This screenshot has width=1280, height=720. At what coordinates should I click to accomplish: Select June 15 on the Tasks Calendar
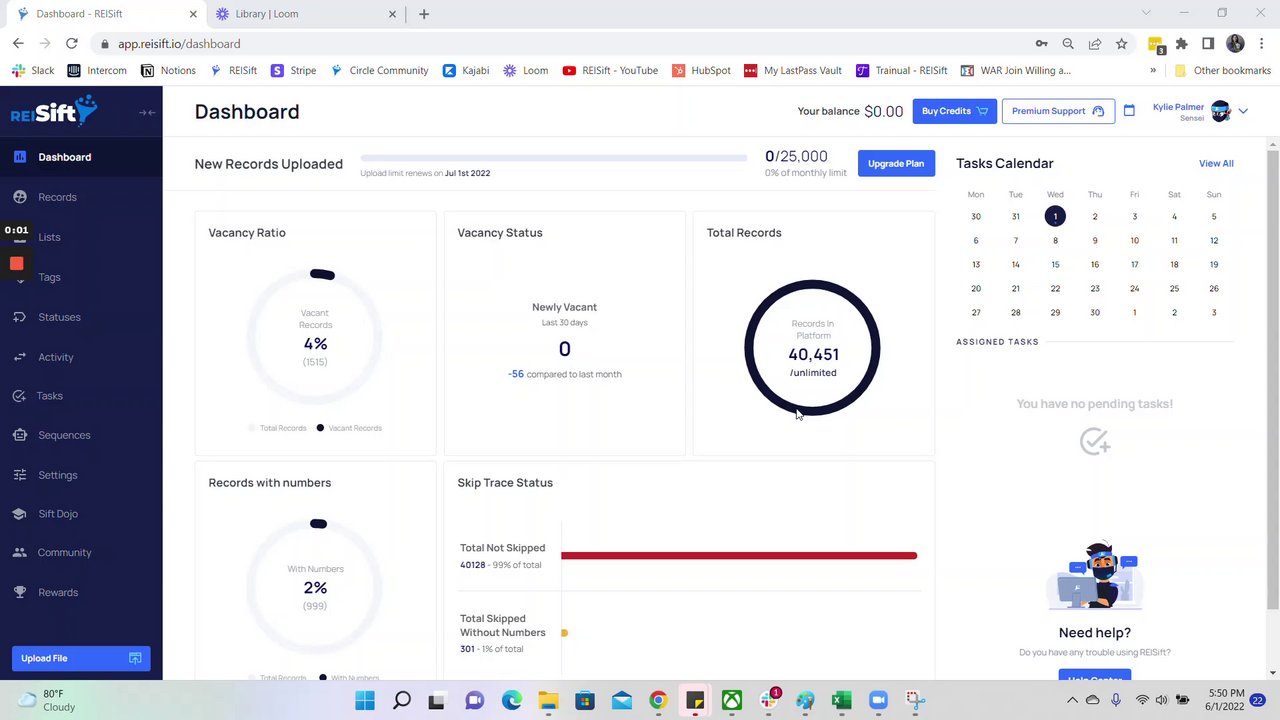(1055, 264)
